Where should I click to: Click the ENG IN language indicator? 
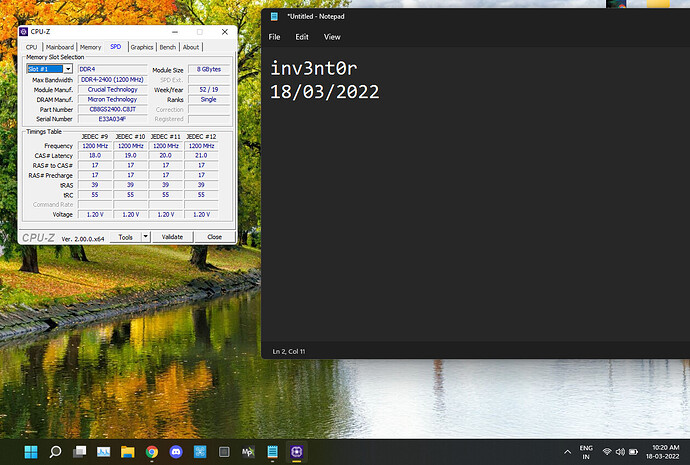tap(586, 452)
